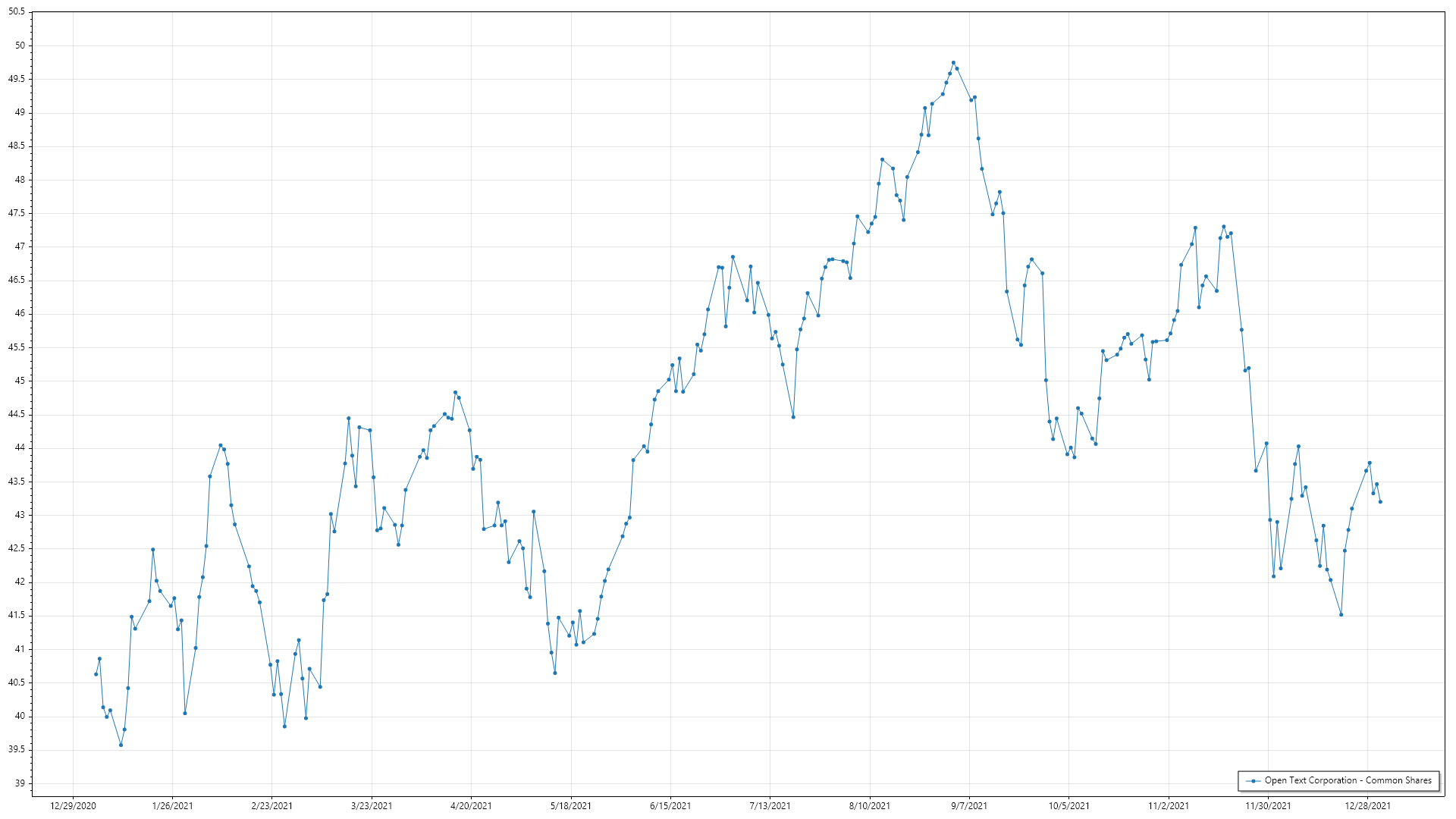Viewport: 1456px width, 819px height.
Task: Click the last data point of the series
Action: pos(1380,501)
